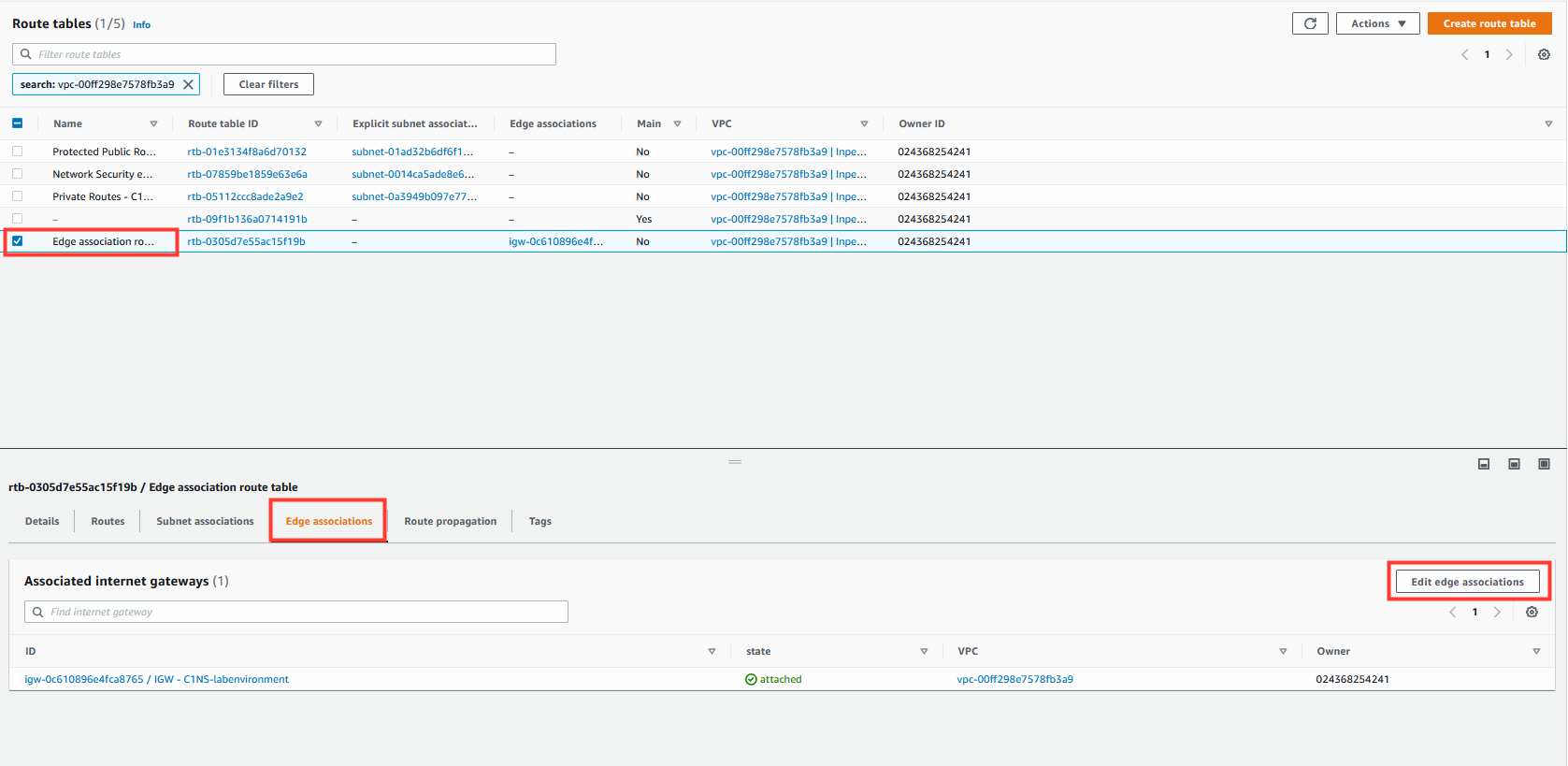
Task: Sort gateways by VPC column
Action: pyautogui.click(x=1283, y=651)
